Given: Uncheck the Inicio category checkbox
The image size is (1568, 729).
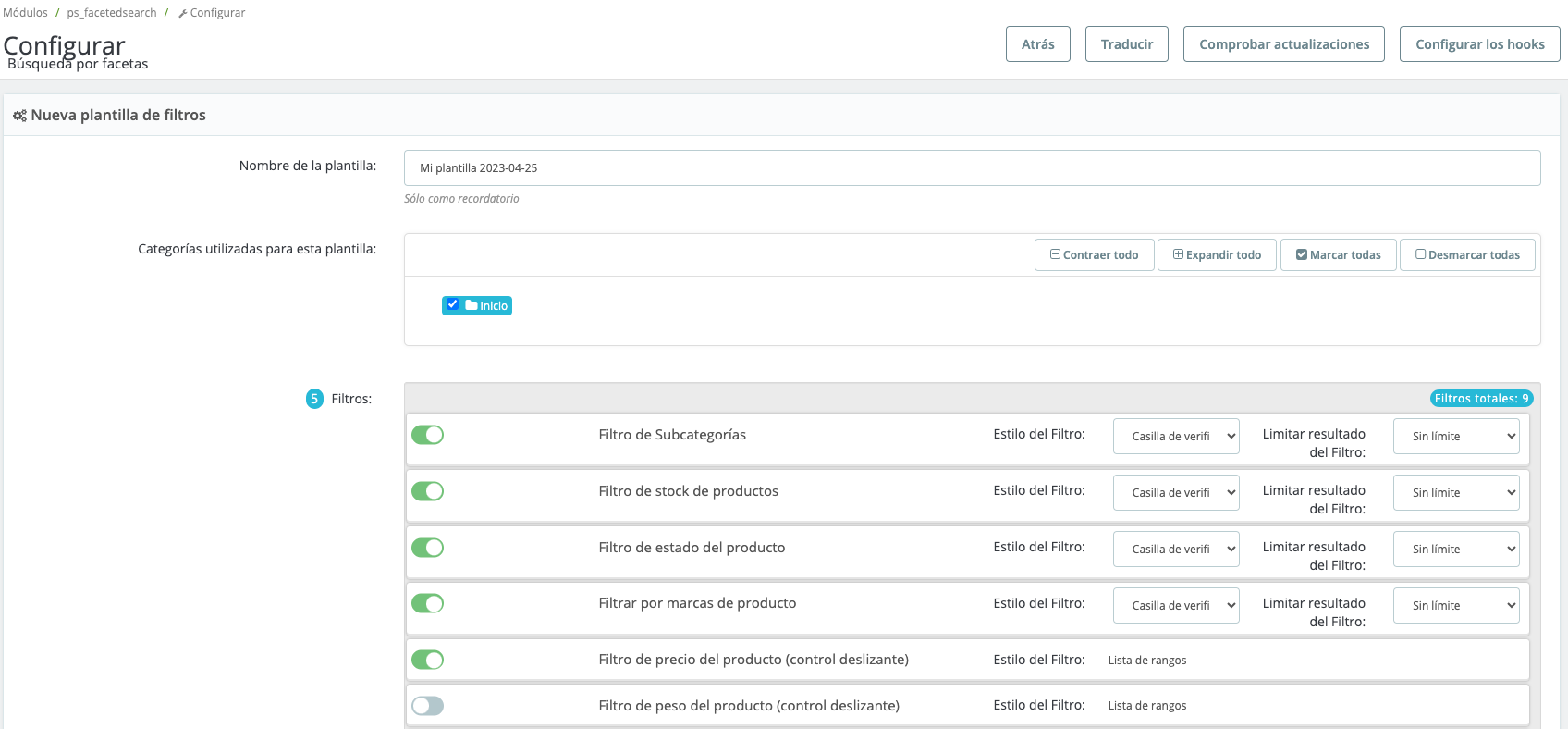Looking at the screenshot, I should (x=452, y=304).
